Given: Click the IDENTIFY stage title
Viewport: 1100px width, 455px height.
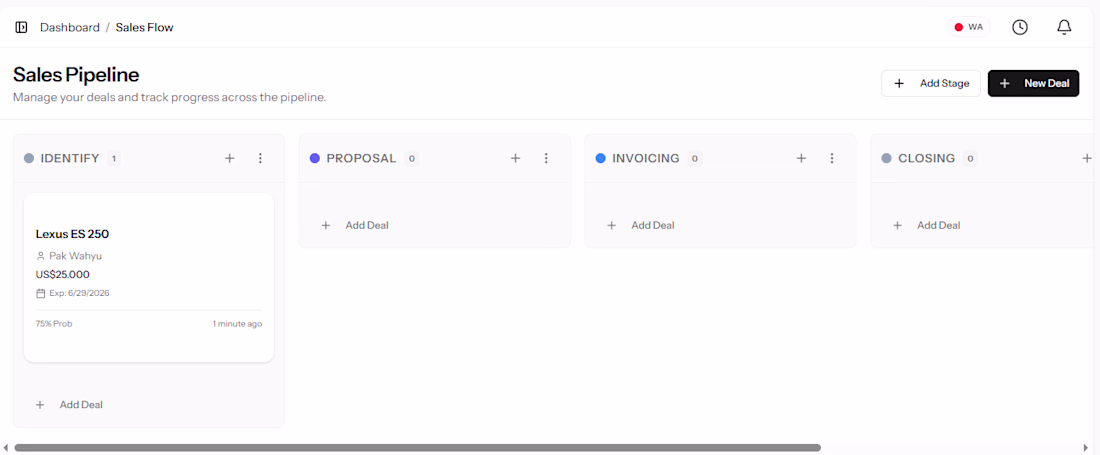Looking at the screenshot, I should 70,158.
